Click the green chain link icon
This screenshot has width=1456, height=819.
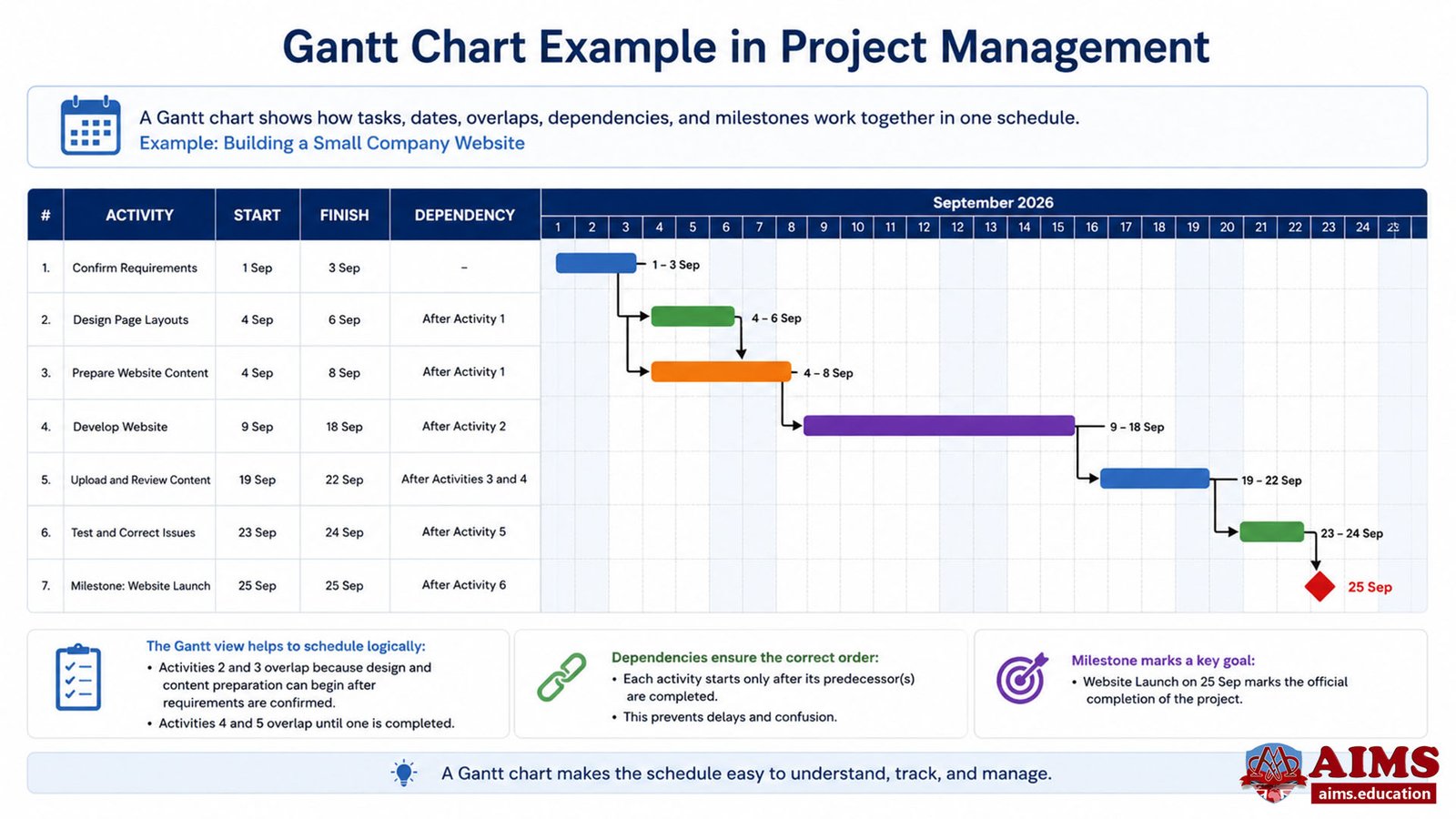[561, 677]
